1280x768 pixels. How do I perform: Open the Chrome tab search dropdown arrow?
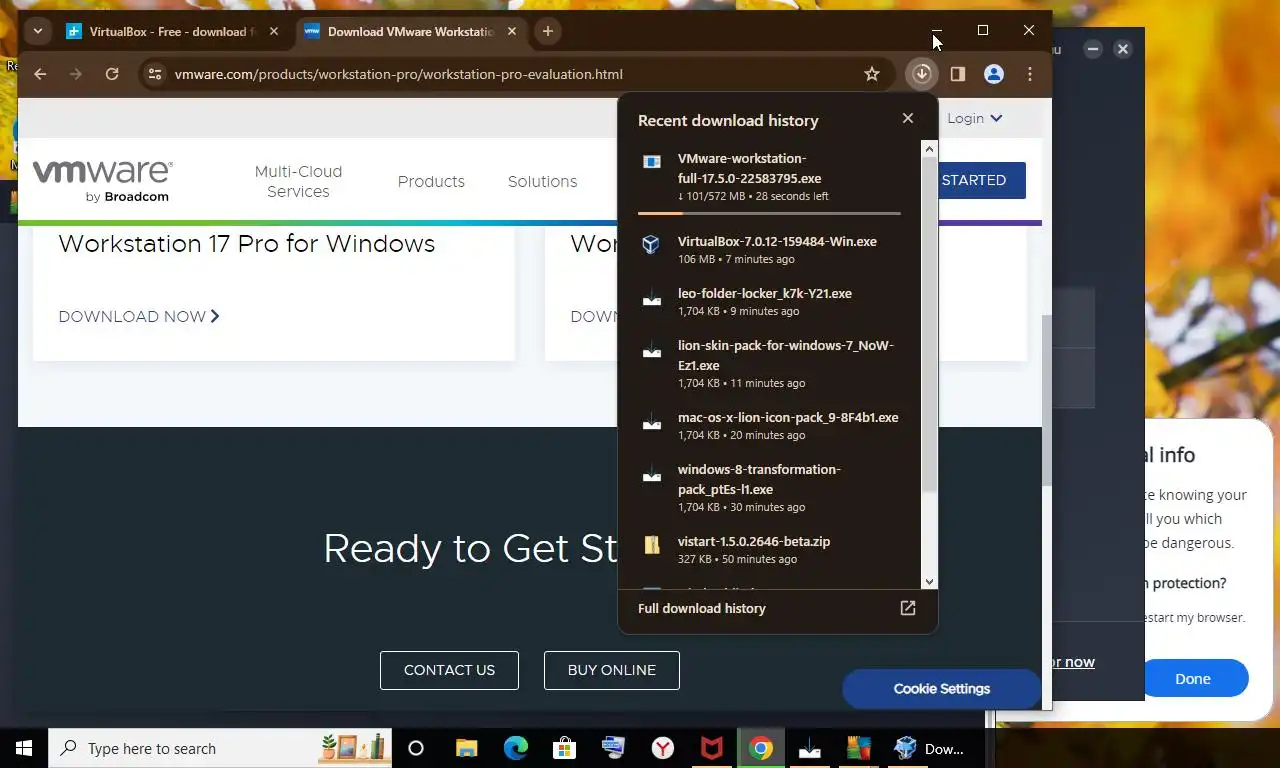(37, 31)
